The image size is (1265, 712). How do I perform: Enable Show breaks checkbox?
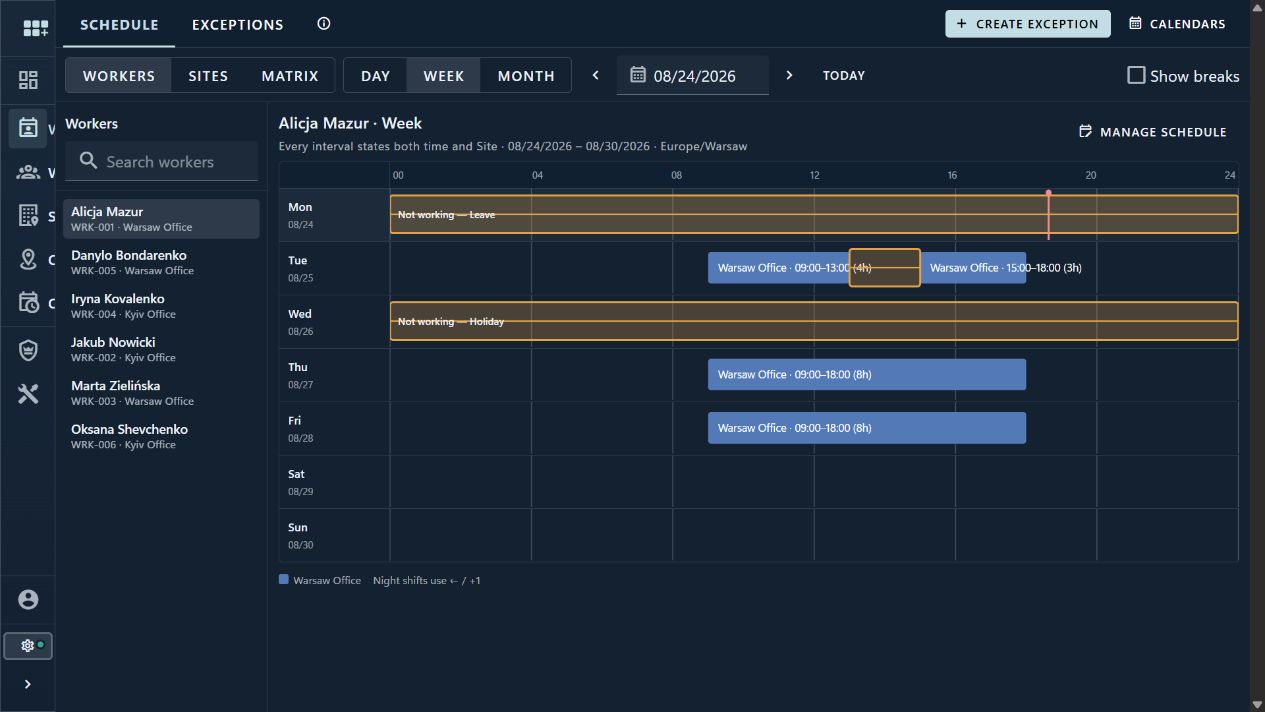click(x=1136, y=75)
